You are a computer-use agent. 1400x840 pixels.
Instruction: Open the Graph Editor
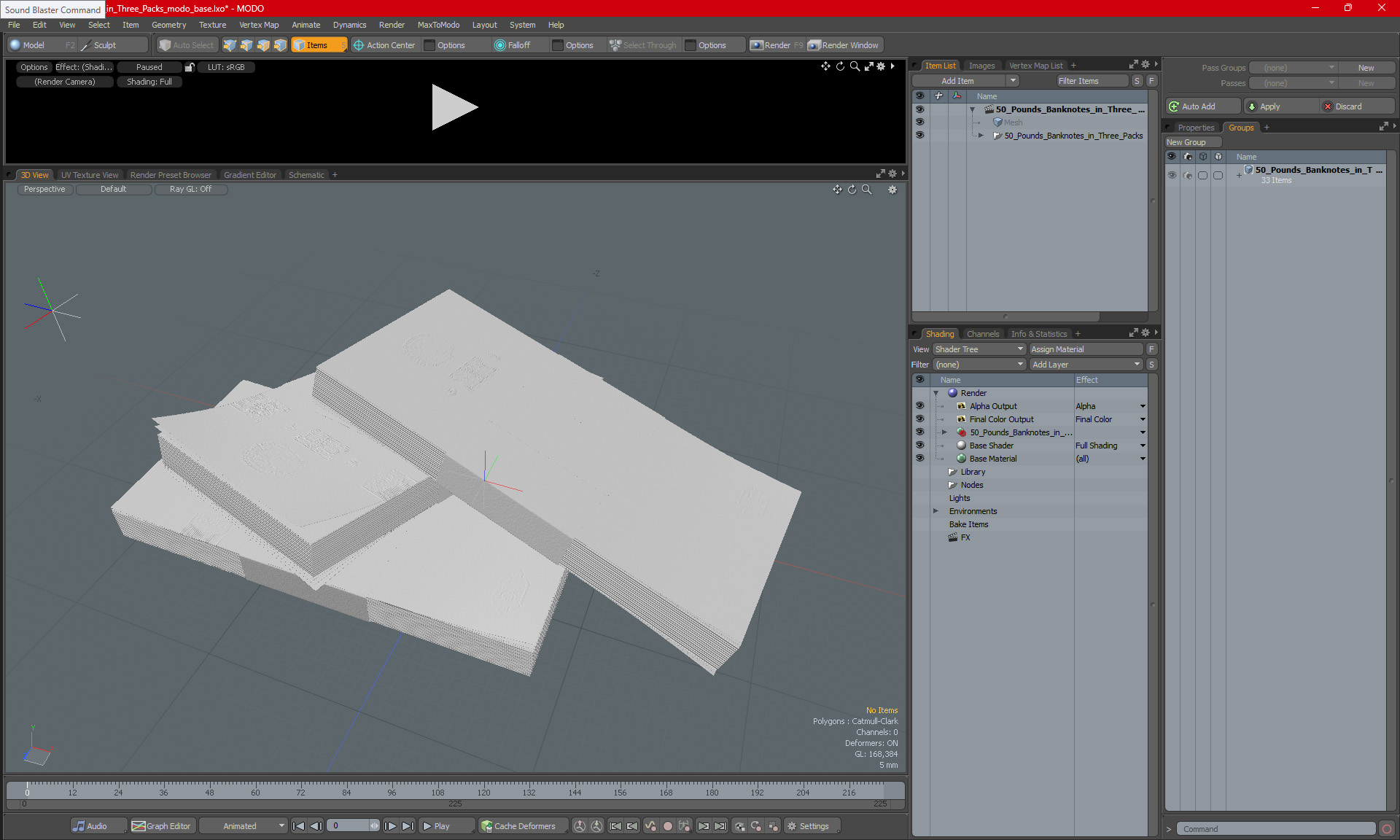[x=161, y=826]
